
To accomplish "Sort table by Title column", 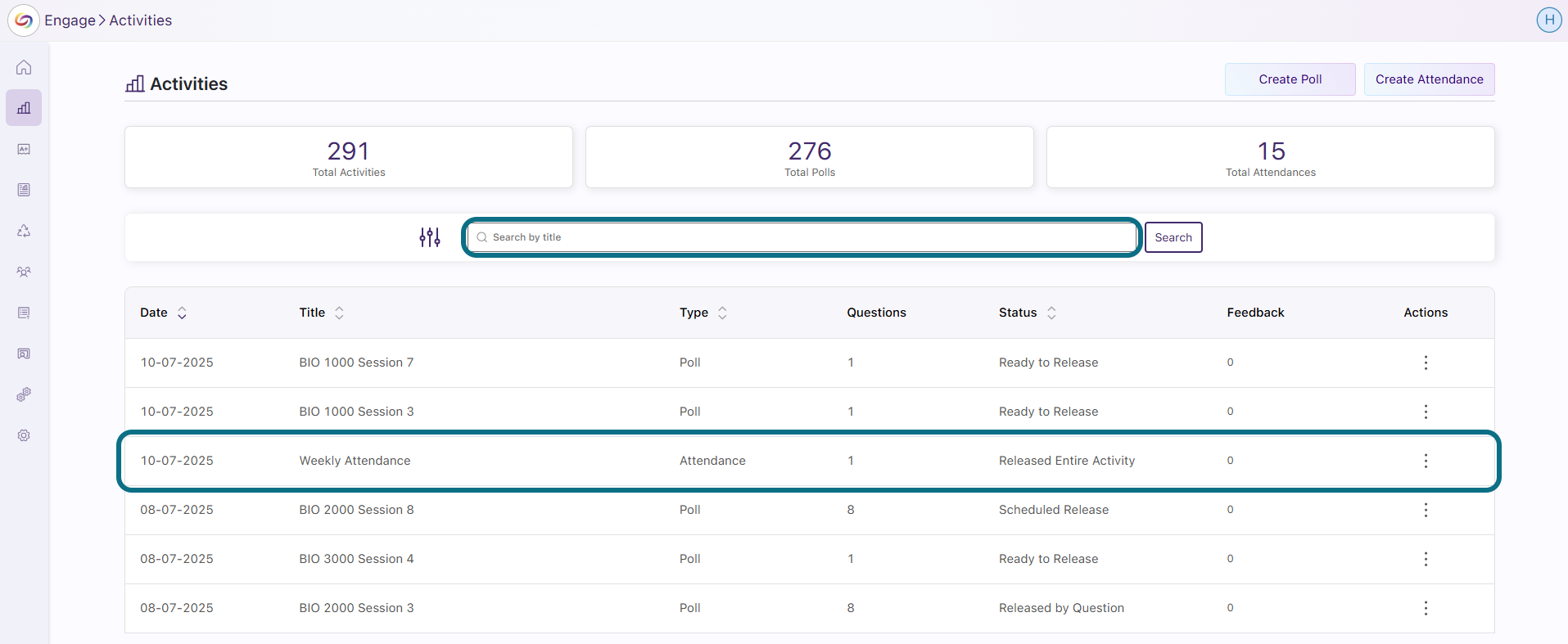I will pos(339,313).
